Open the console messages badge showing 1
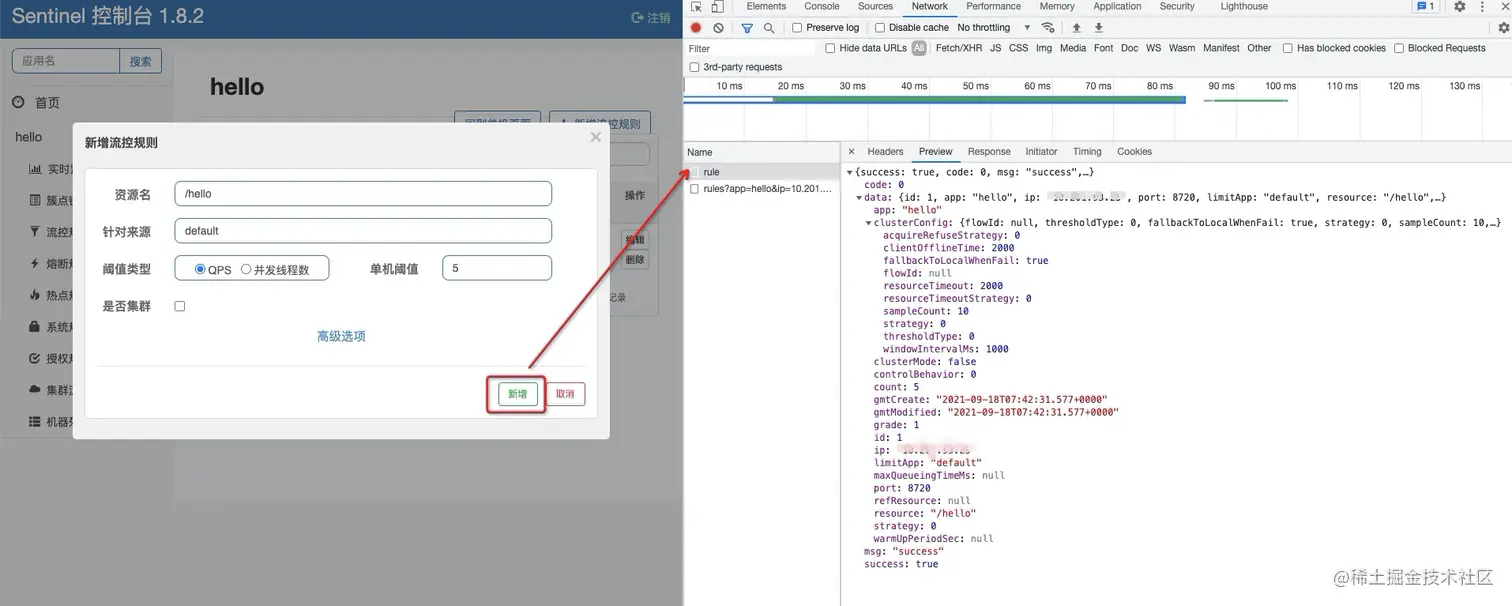1512x606 pixels. (1425, 6)
